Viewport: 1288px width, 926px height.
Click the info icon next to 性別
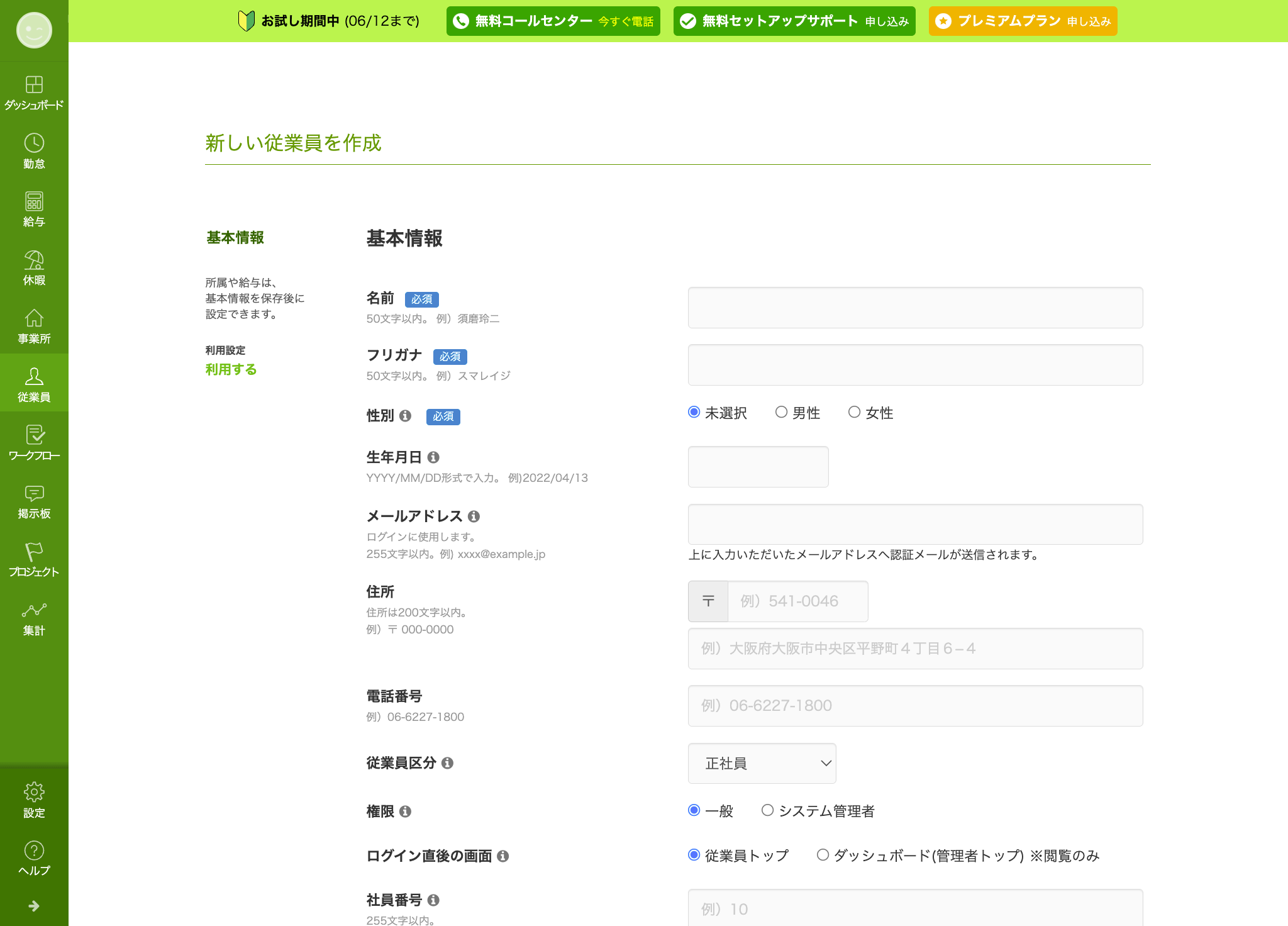tap(405, 416)
